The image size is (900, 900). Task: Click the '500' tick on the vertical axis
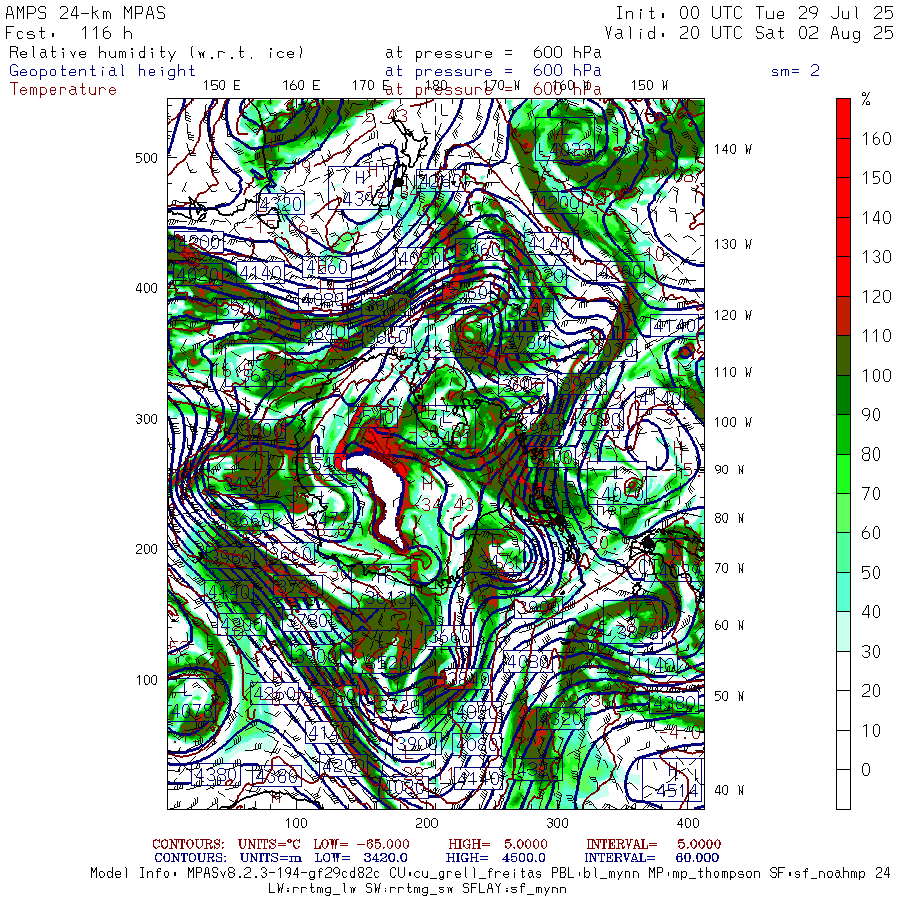[x=146, y=158]
